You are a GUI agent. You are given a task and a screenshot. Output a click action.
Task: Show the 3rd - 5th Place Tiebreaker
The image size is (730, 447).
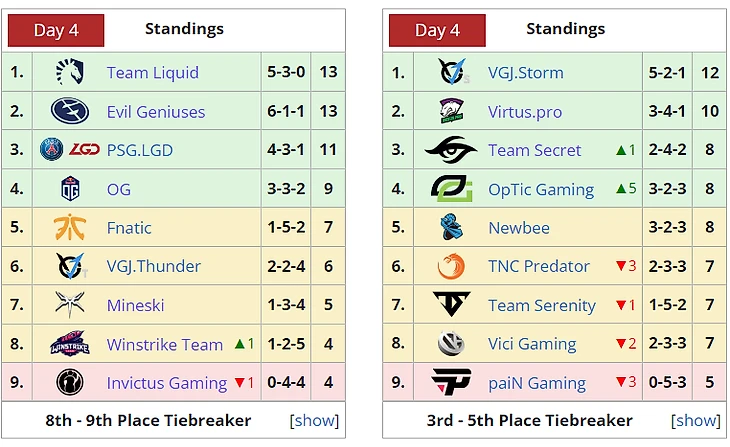(696, 420)
